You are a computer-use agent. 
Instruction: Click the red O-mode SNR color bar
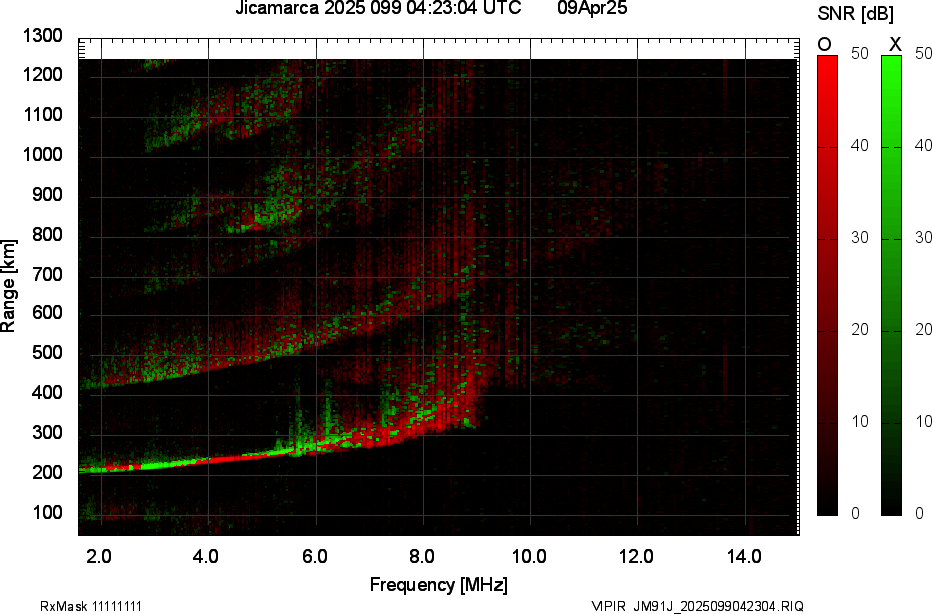[827, 285]
